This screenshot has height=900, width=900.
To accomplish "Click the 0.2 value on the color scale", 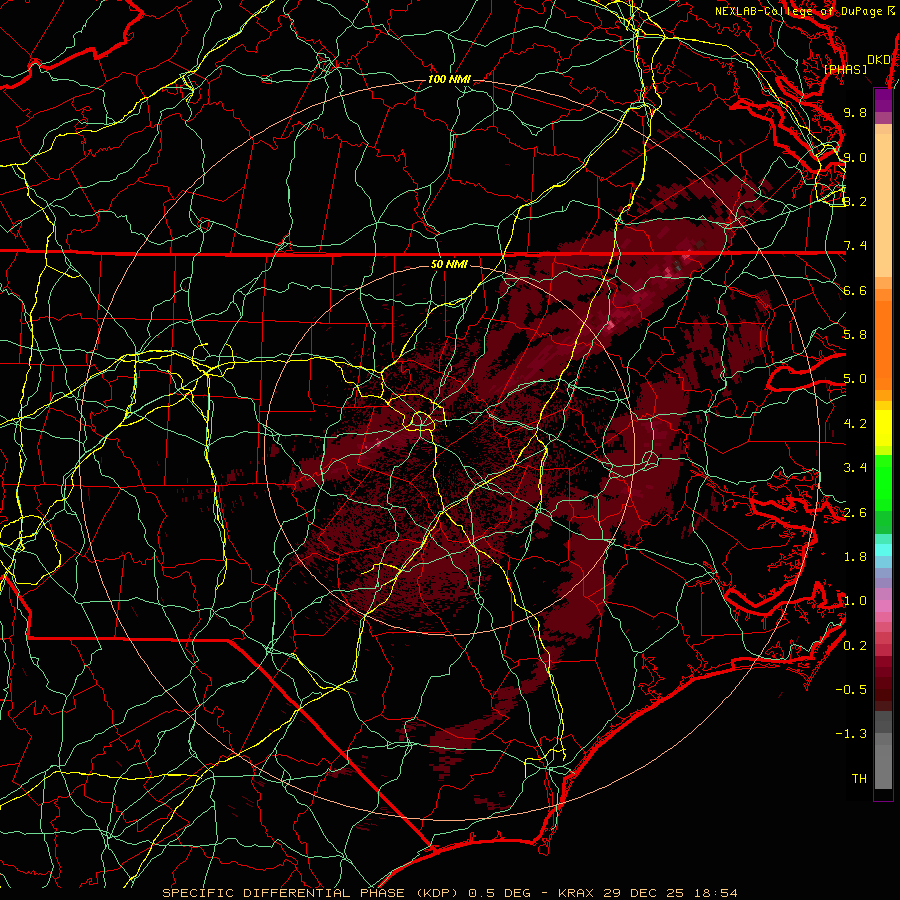I will tap(855, 646).
